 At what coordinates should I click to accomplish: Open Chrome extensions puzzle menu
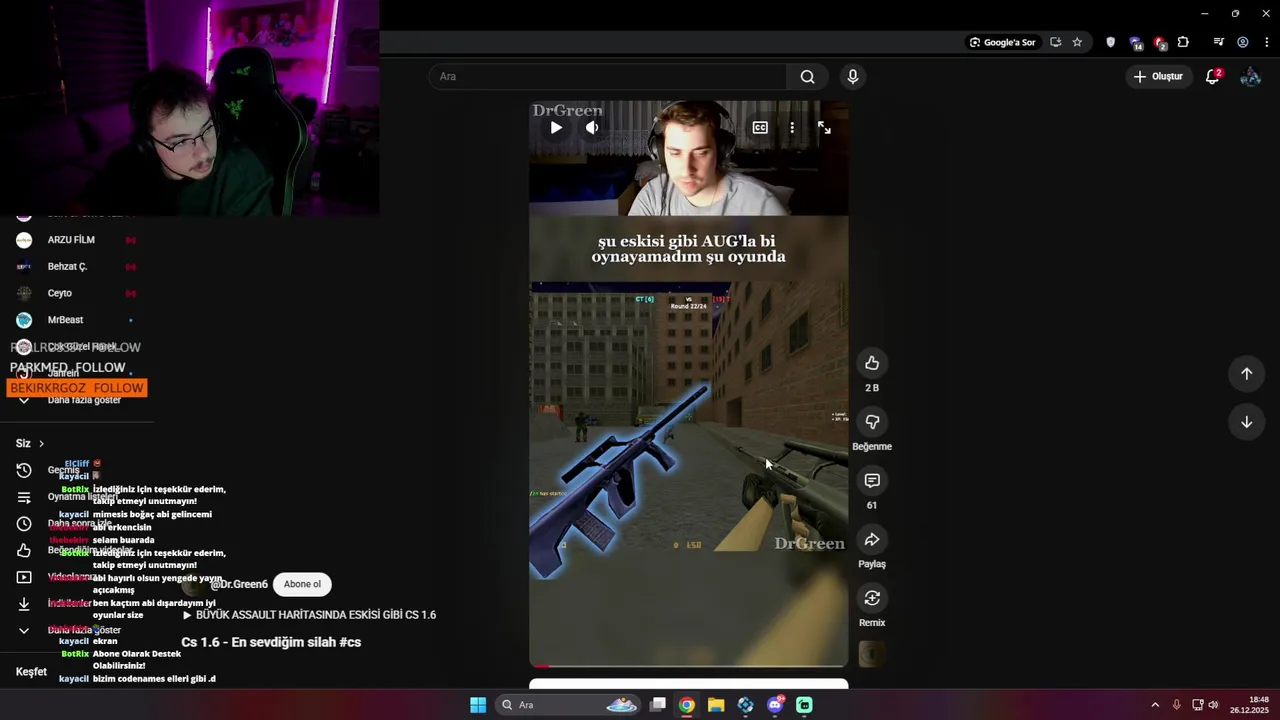(1183, 42)
